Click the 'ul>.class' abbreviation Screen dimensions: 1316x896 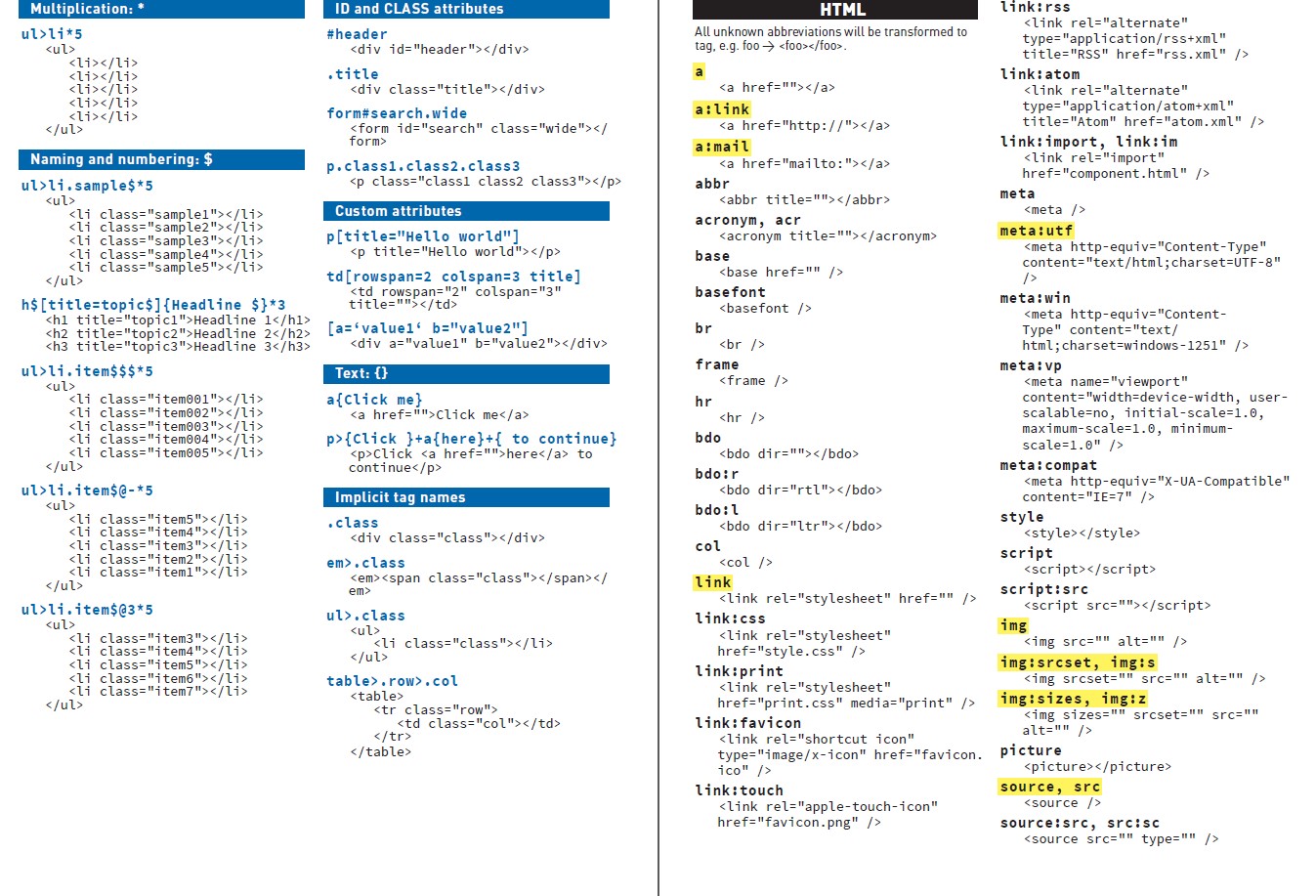(x=365, y=616)
